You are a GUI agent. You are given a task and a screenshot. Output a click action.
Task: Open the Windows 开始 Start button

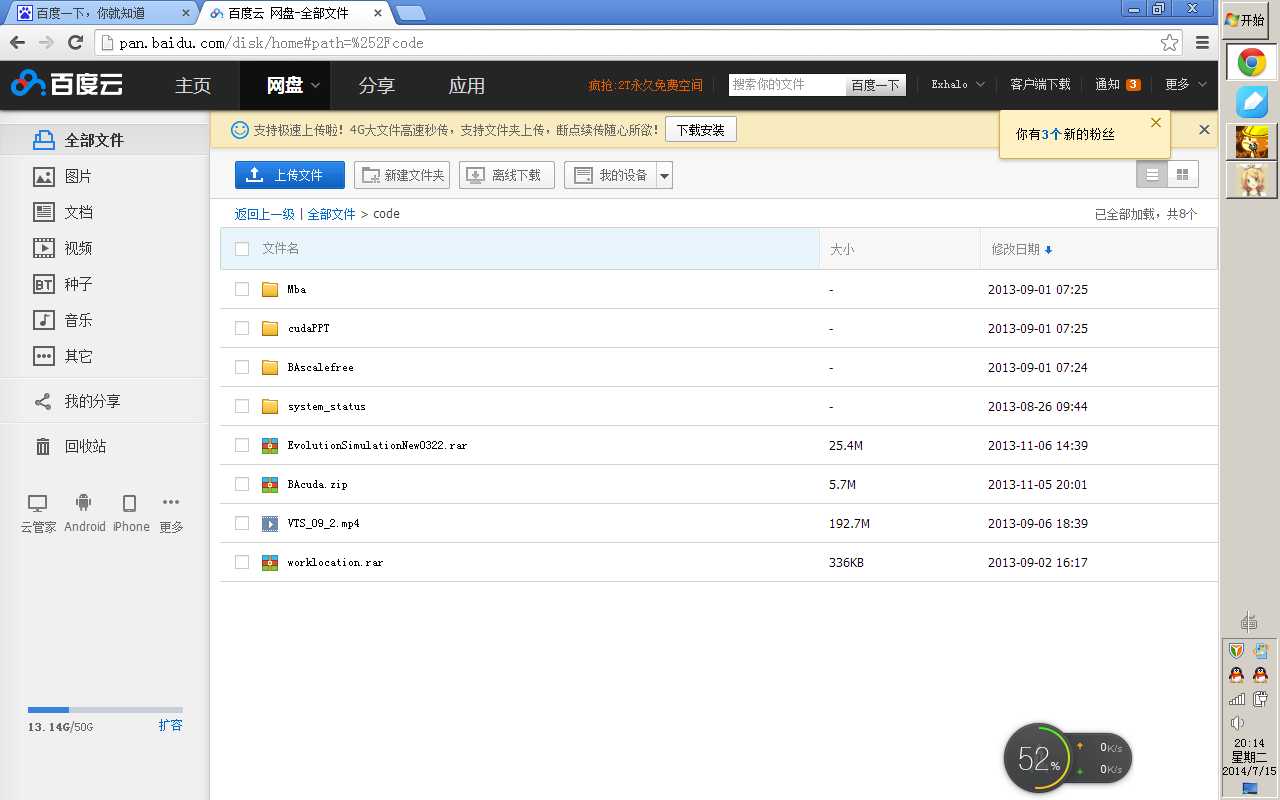1246,20
